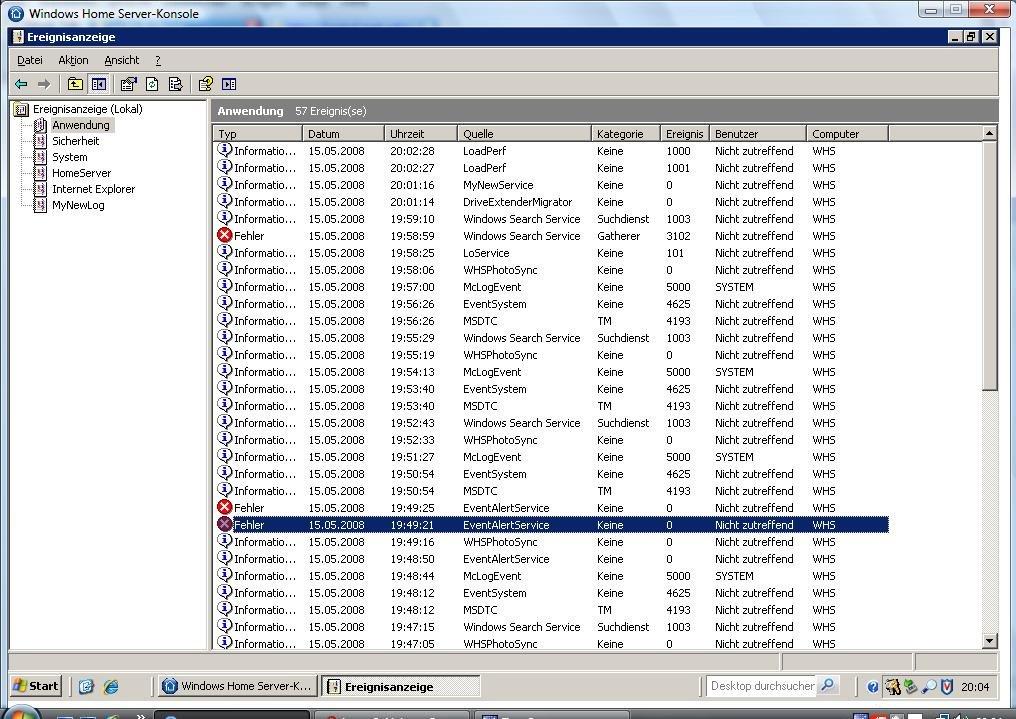This screenshot has height=719, width=1016.
Task: Open the Aktion menu
Action: click(x=73, y=60)
